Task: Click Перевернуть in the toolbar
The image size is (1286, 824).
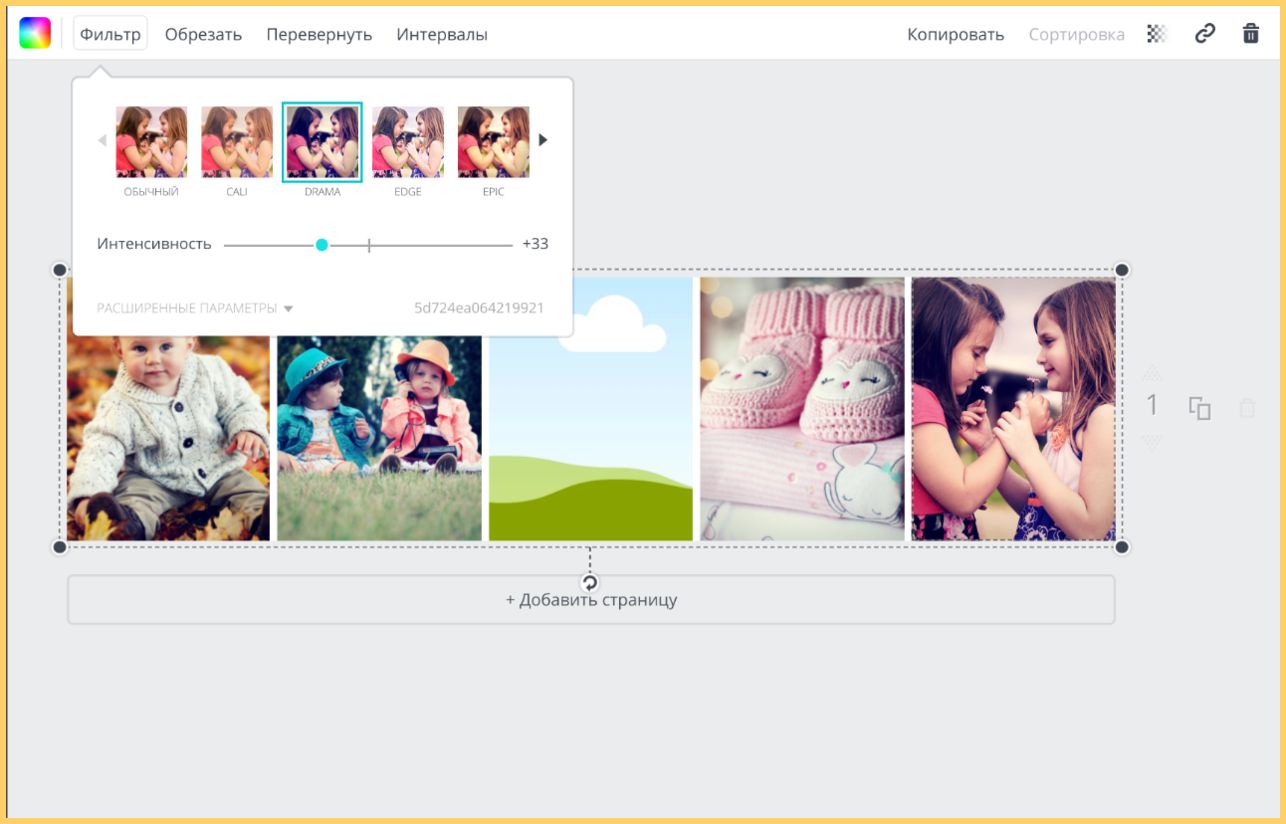Action: click(319, 34)
